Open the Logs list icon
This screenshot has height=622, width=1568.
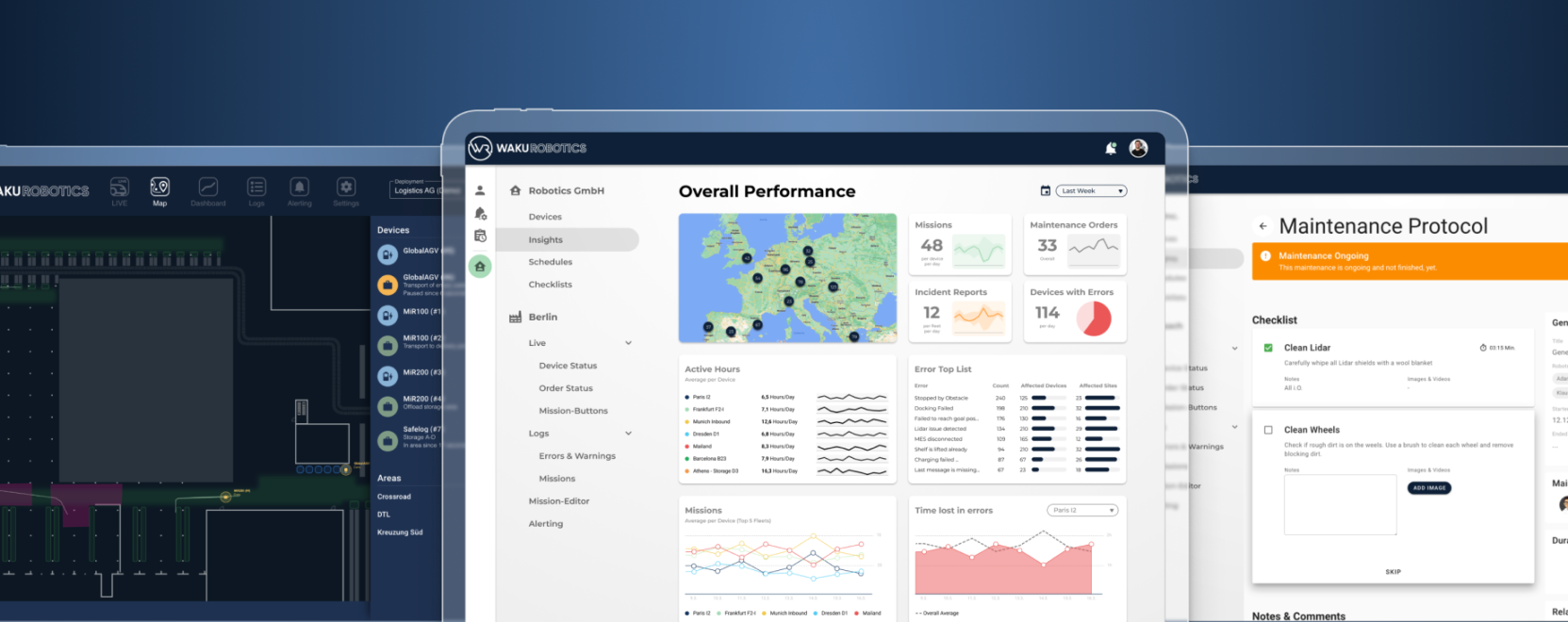[256, 188]
